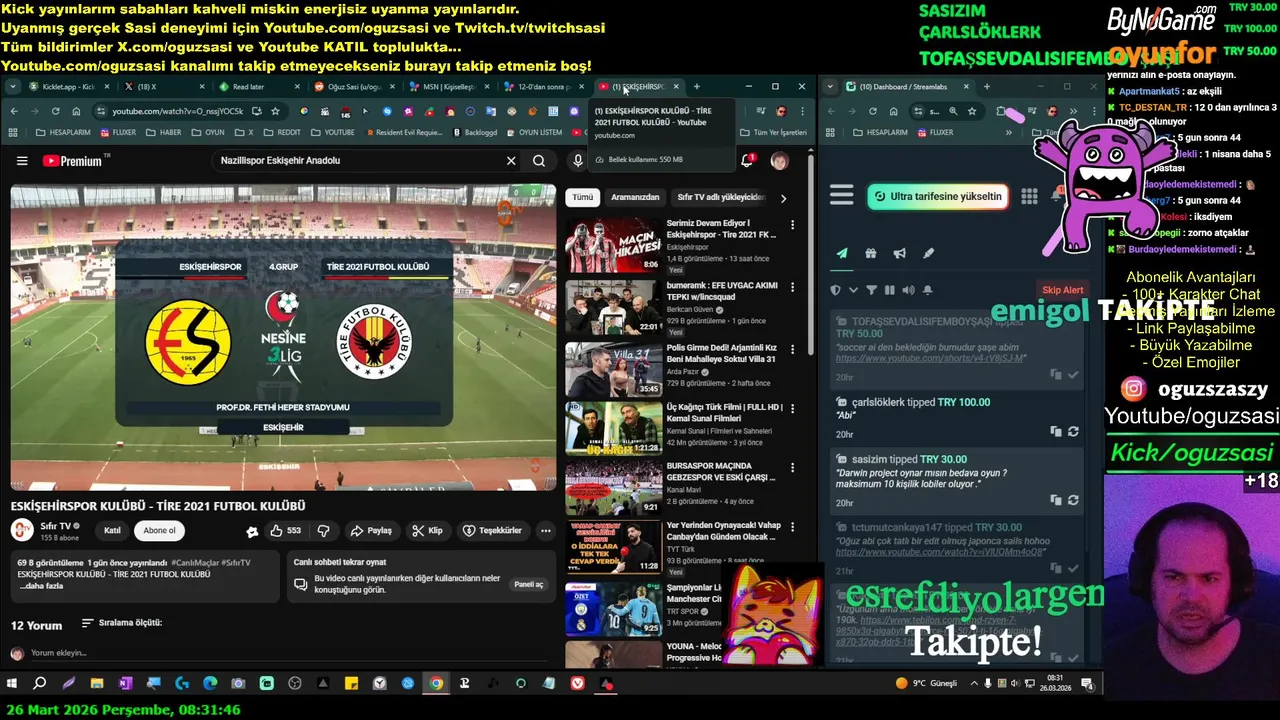Select Streamlabs highlighter icon tab
The image size is (1280, 720).
point(928,254)
